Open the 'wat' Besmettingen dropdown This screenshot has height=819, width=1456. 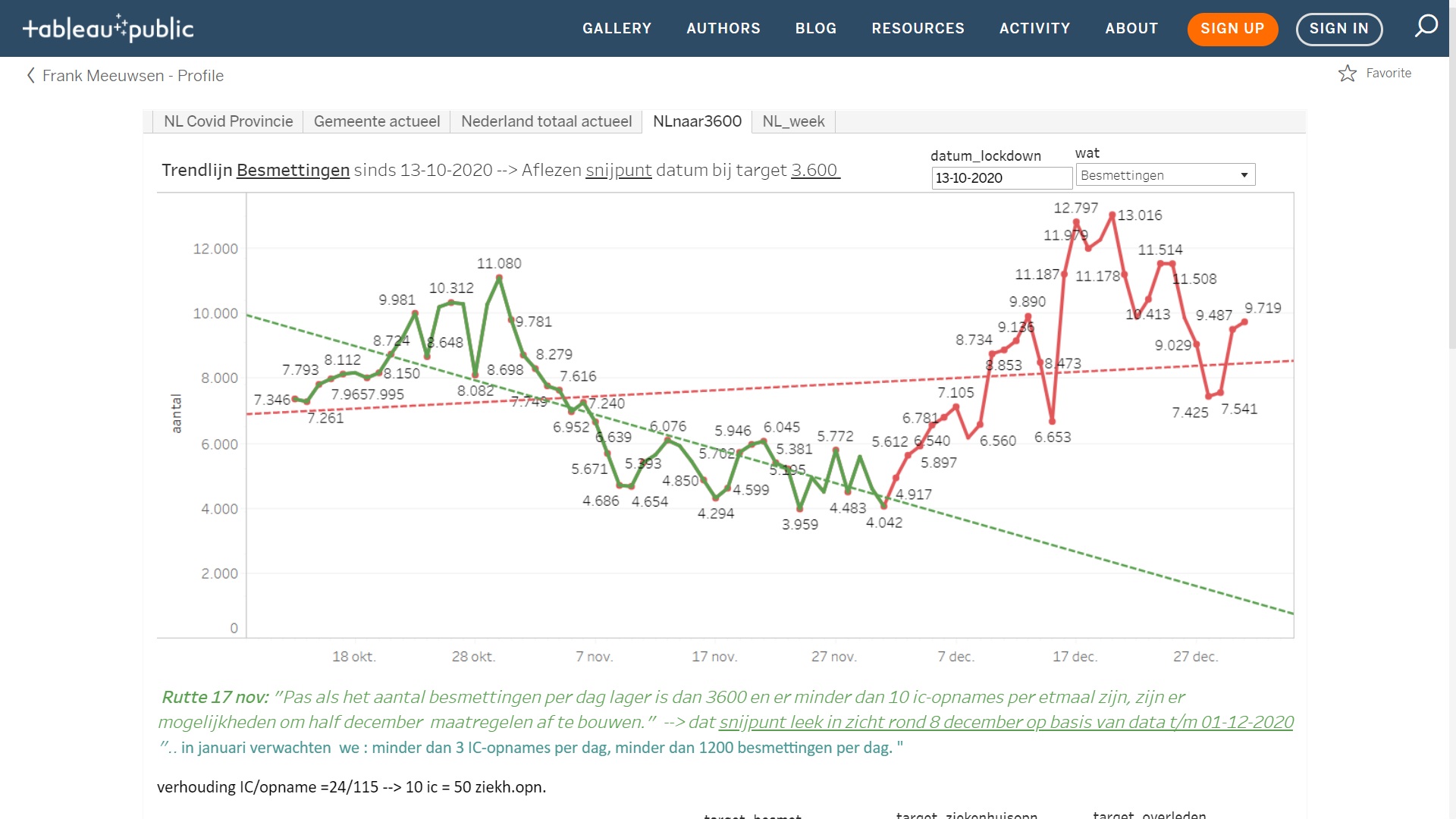tap(1165, 175)
